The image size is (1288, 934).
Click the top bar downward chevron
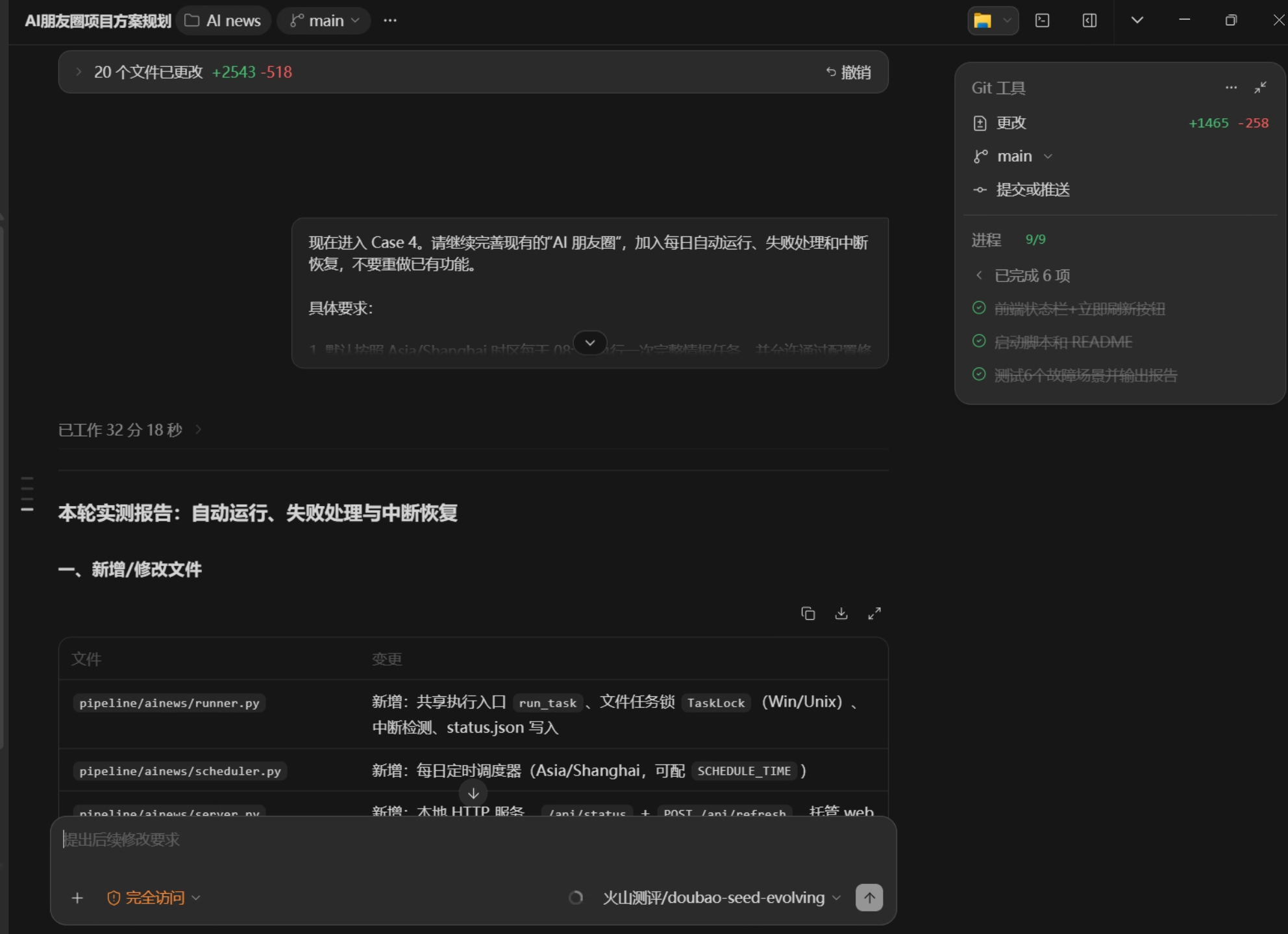tap(1137, 20)
